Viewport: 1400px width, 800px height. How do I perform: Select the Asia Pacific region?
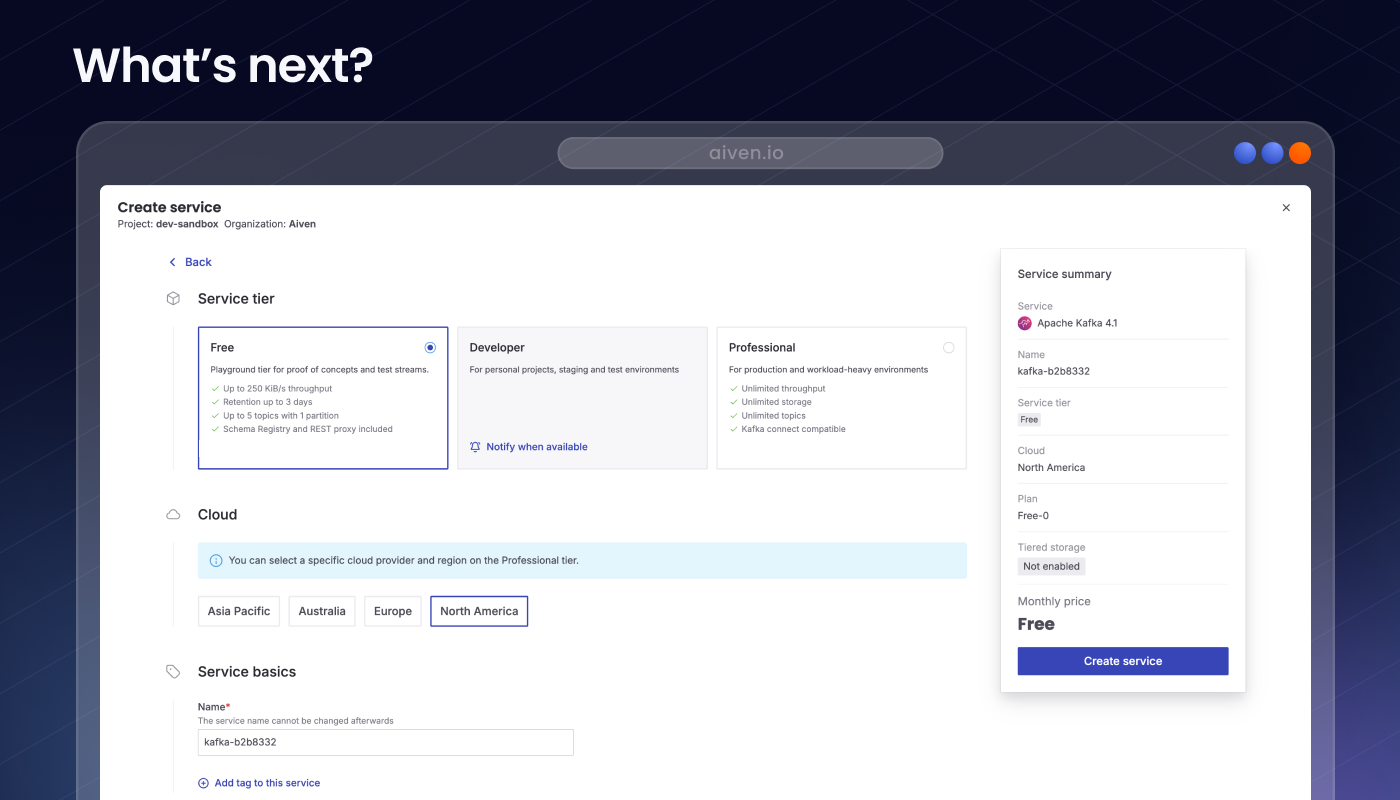(x=239, y=611)
